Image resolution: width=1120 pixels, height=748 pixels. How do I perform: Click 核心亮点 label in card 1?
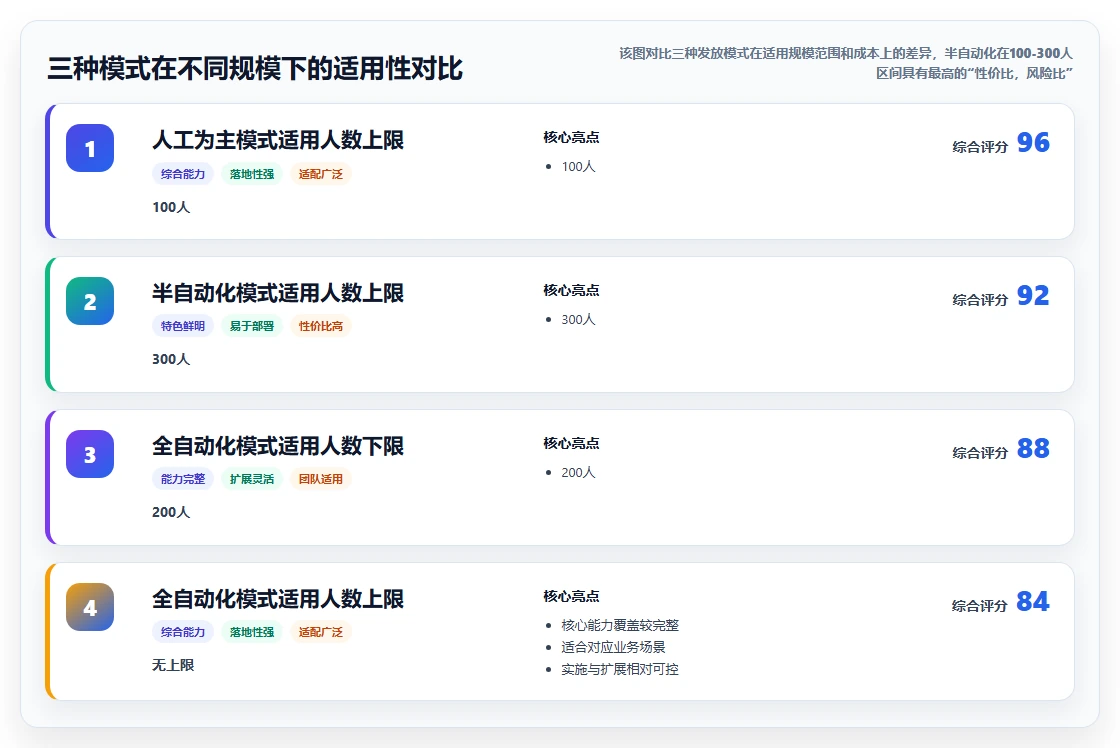point(571,137)
